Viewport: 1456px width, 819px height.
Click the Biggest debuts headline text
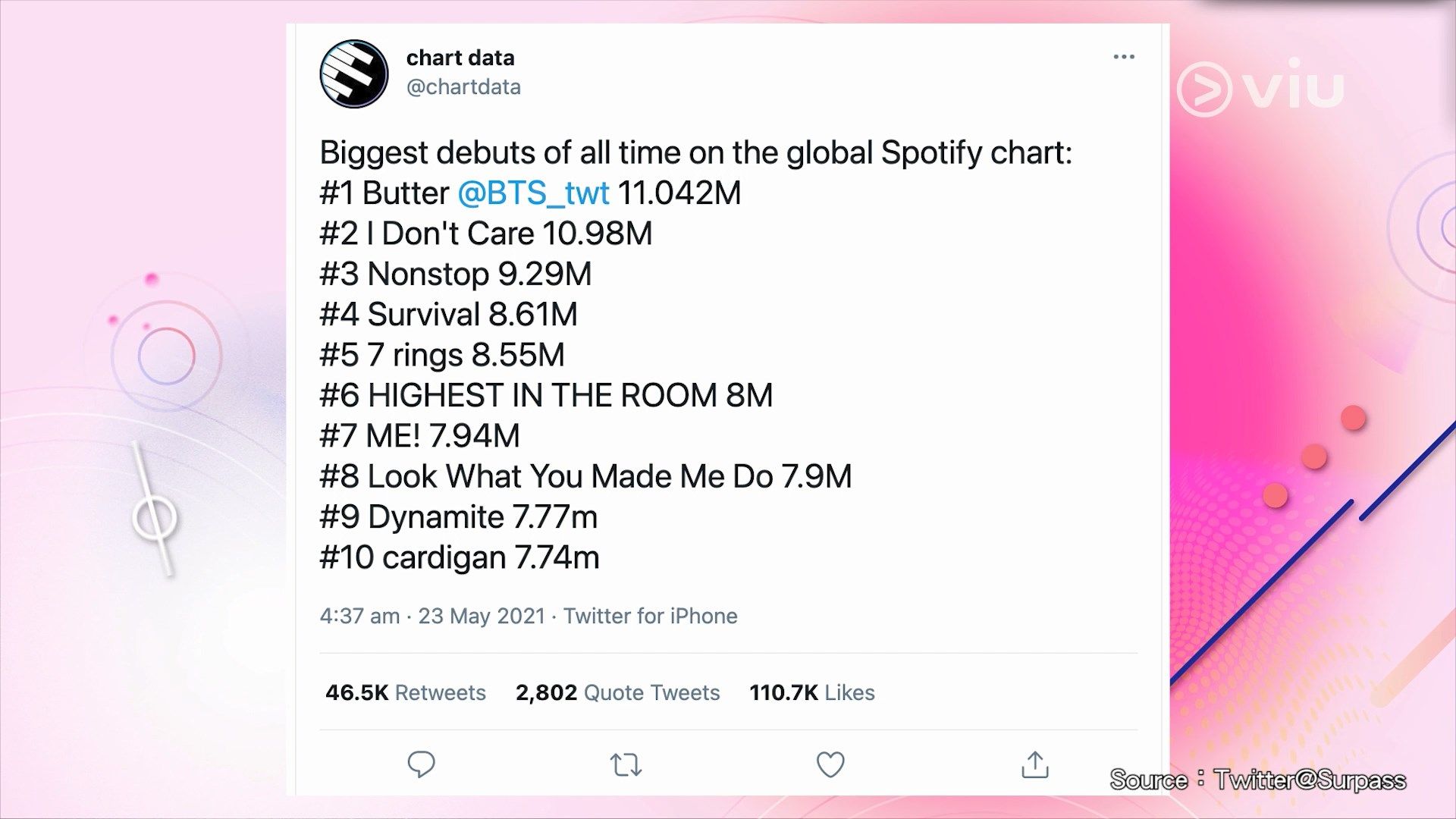pos(695,152)
